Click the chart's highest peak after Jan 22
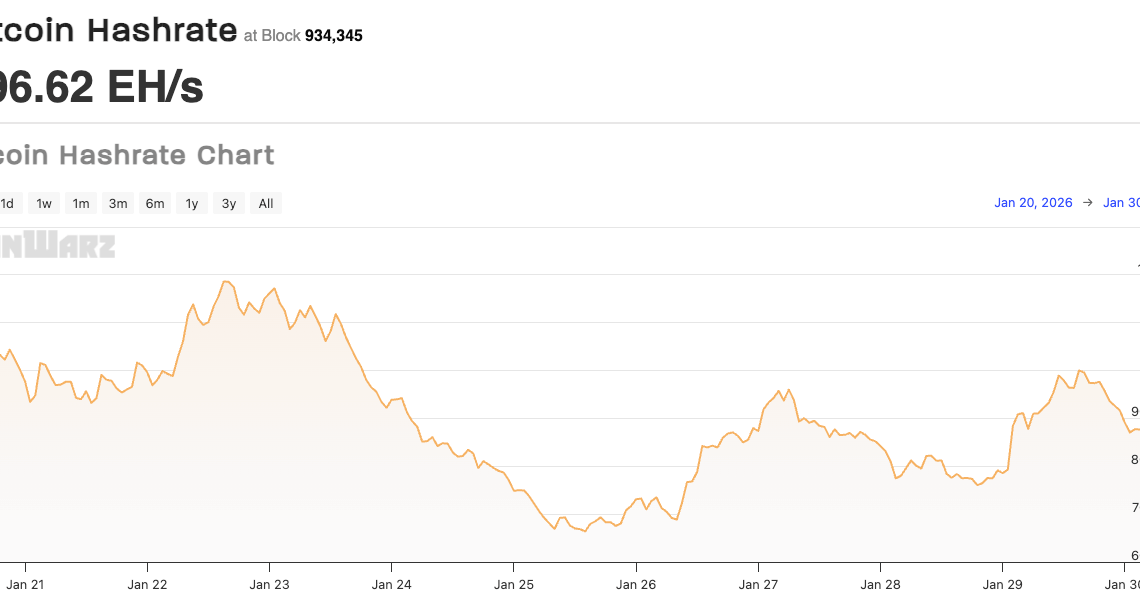 coord(226,282)
